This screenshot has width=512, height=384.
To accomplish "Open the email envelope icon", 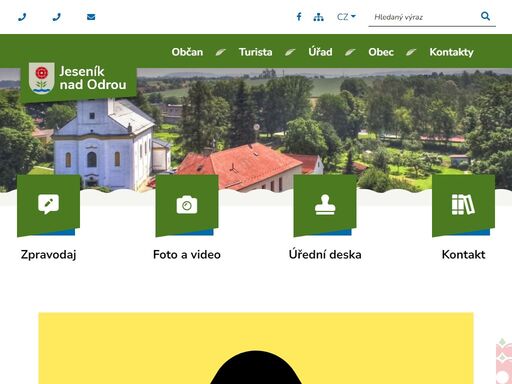I will click(91, 17).
